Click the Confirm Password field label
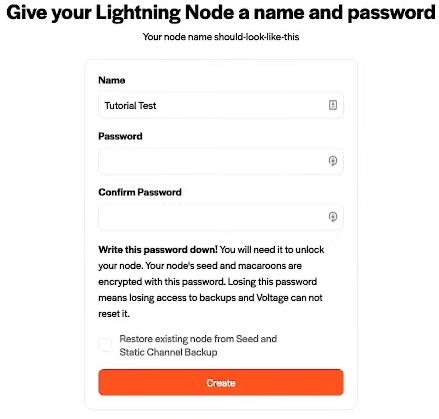The height and width of the screenshot is (419, 439). 140,192
